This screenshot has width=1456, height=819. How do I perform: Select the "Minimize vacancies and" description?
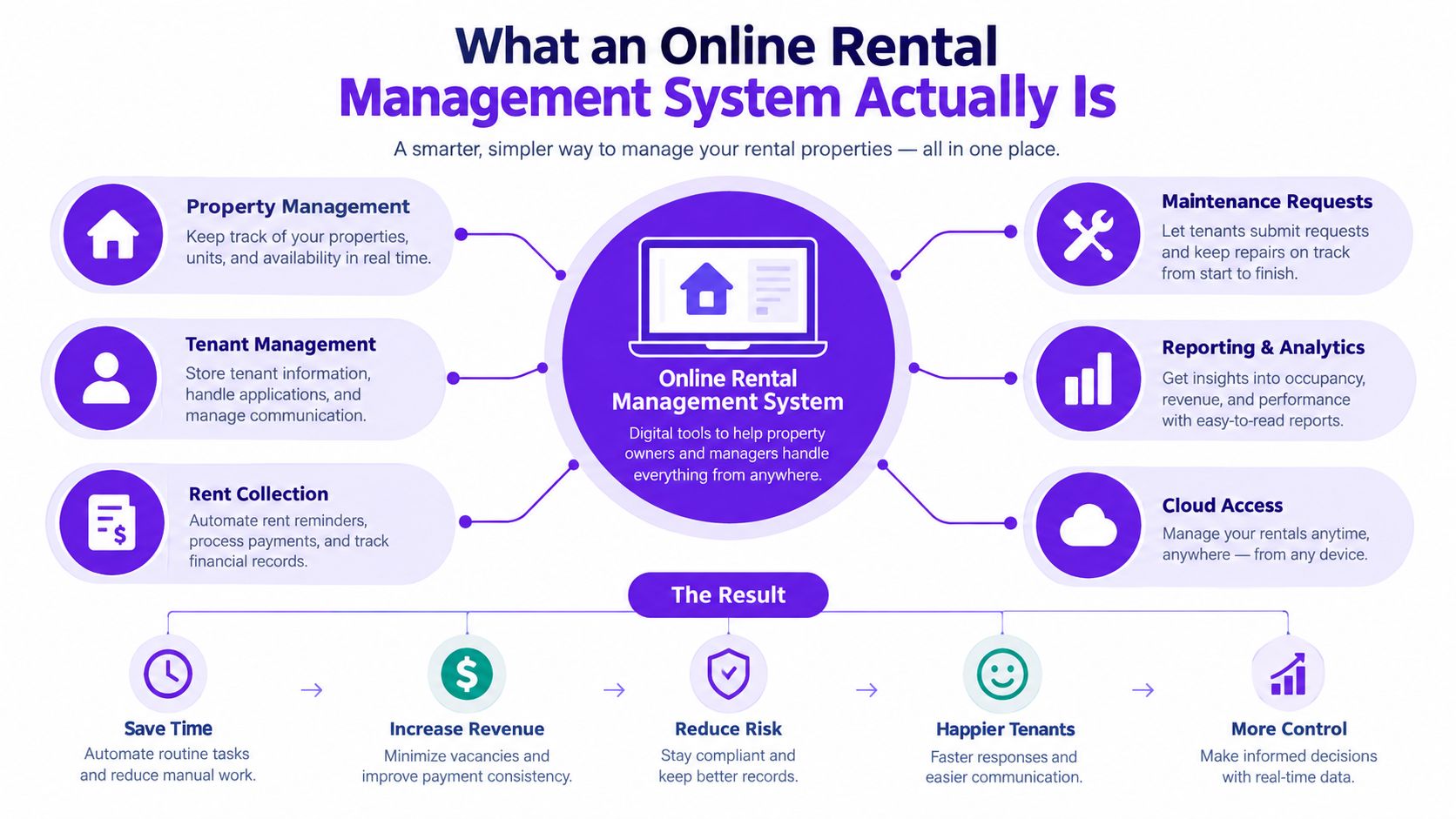pyautogui.click(x=467, y=766)
